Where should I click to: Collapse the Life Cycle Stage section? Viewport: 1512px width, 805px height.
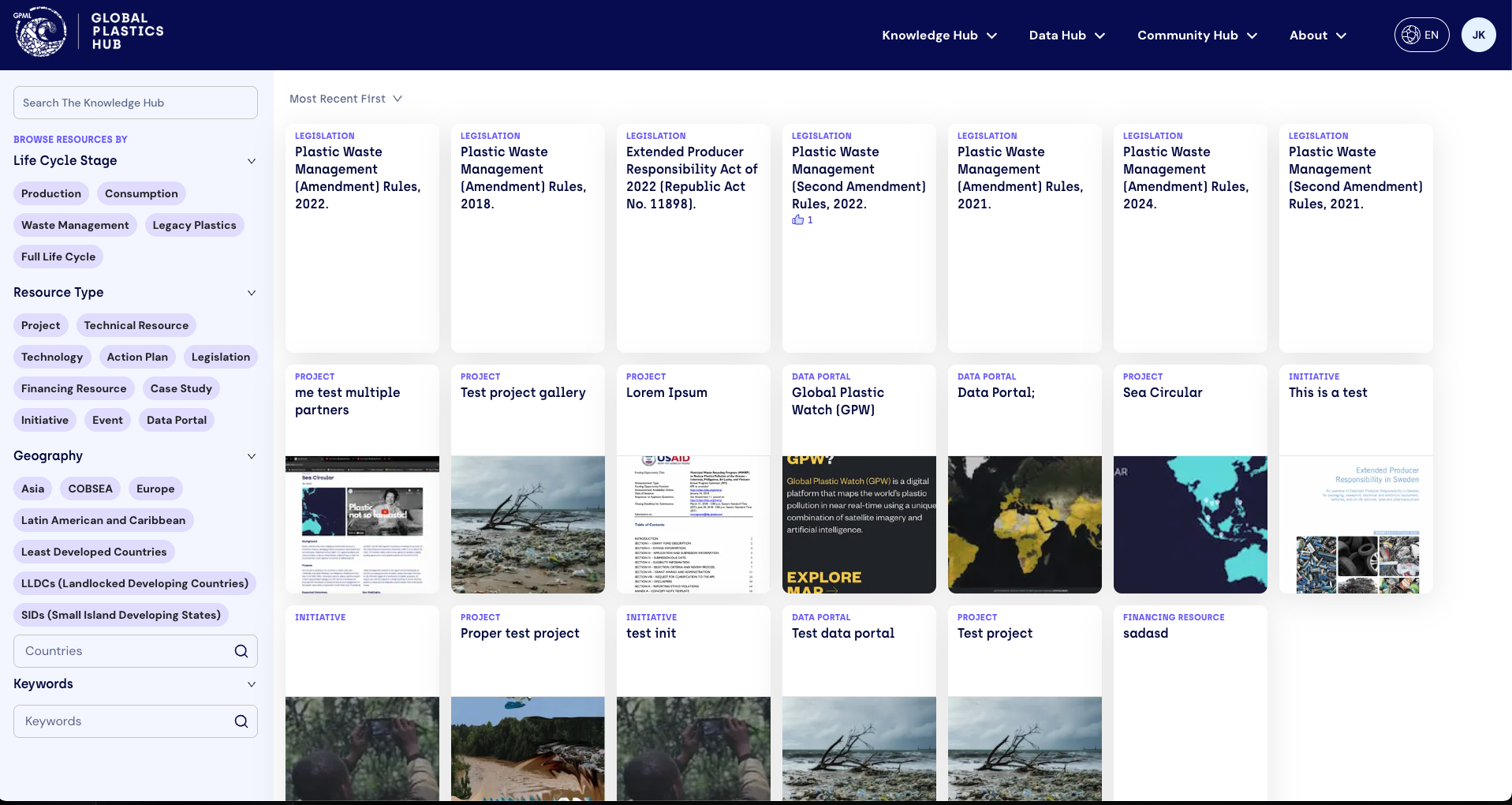click(252, 161)
